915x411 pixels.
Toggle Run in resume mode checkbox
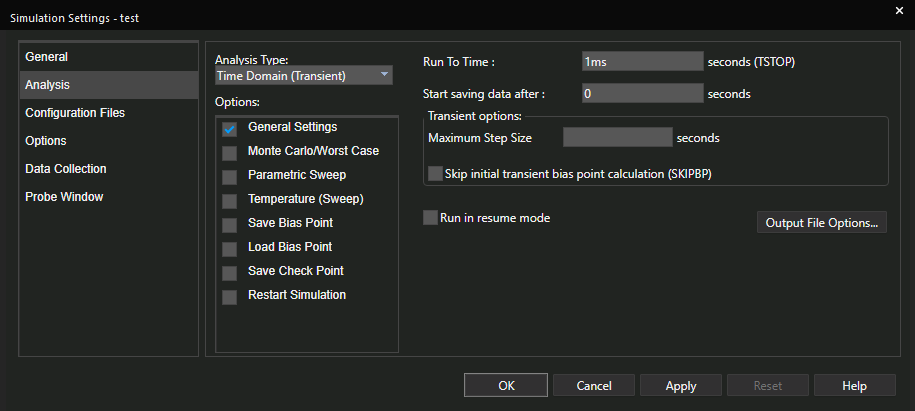click(x=430, y=218)
